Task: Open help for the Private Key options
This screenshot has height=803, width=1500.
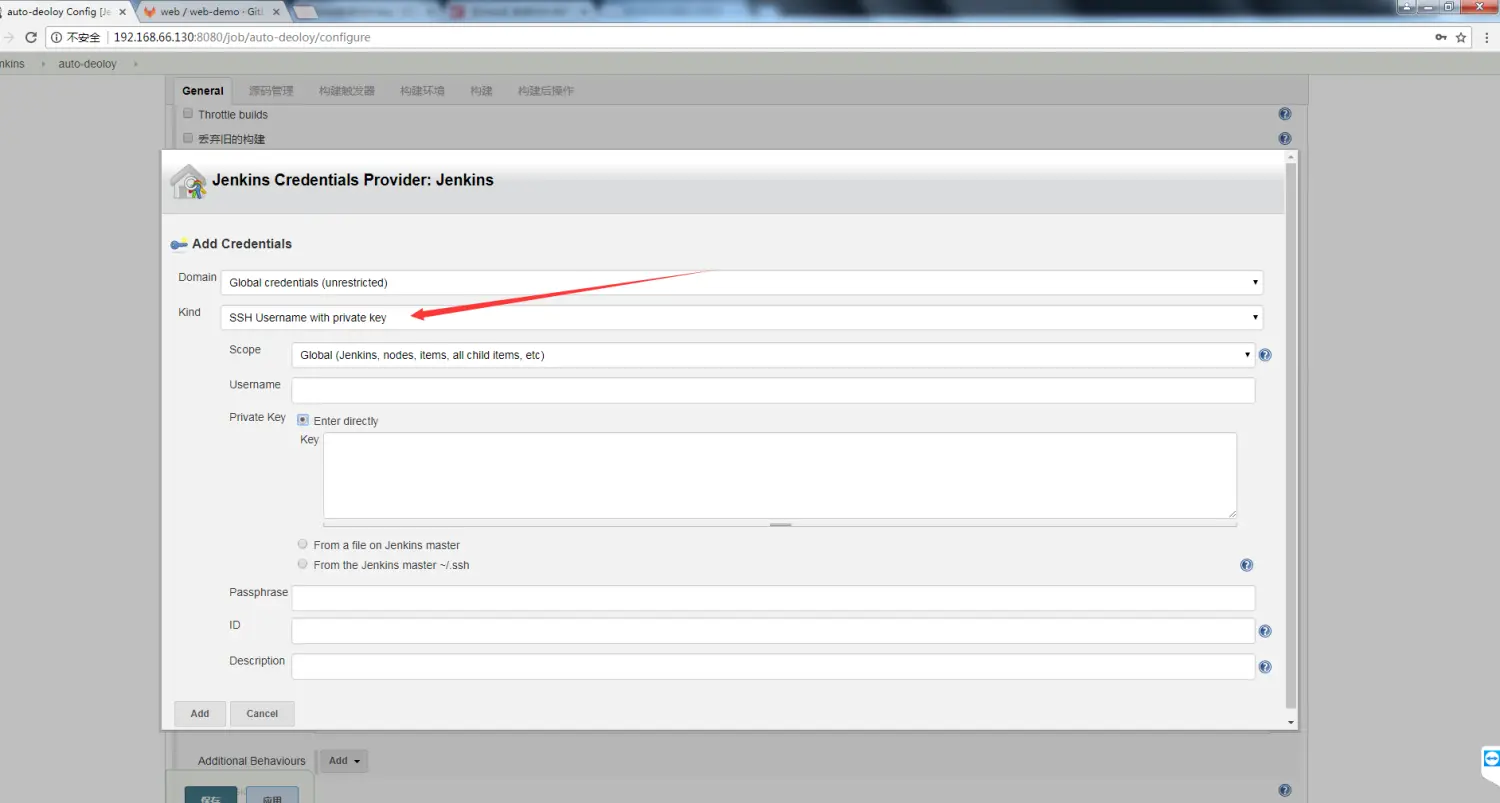Action: point(1246,565)
